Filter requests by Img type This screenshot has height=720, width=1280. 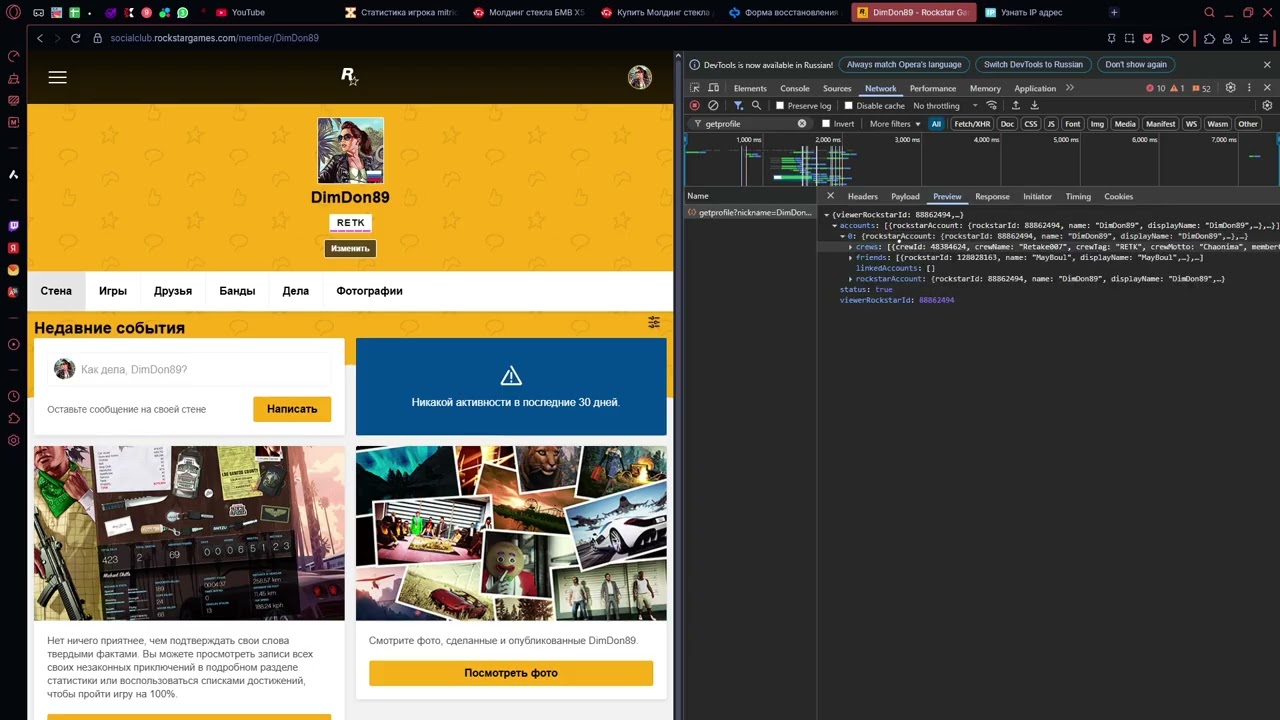click(x=1097, y=124)
